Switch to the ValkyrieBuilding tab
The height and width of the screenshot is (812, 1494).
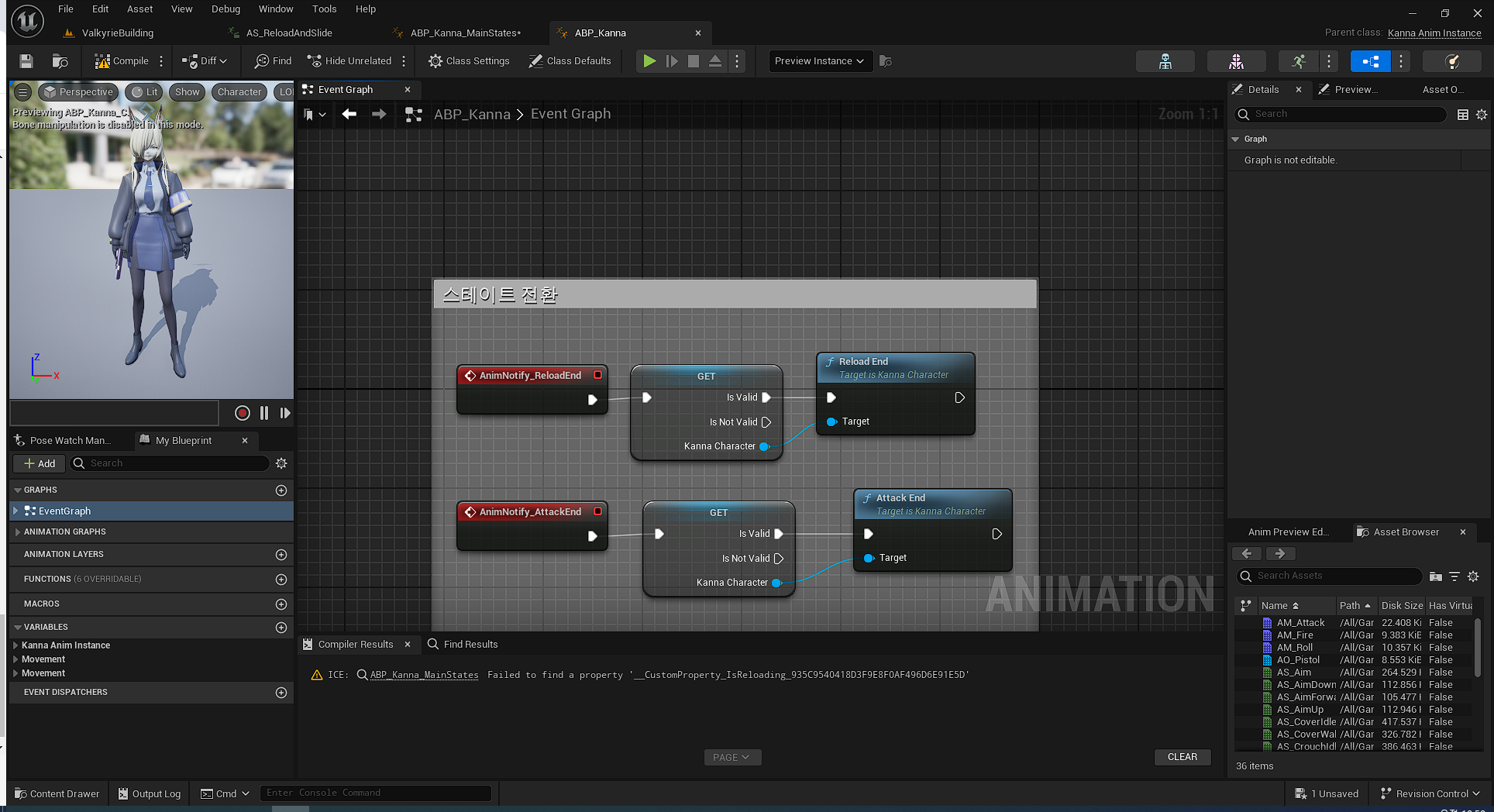pyautogui.click(x=117, y=33)
